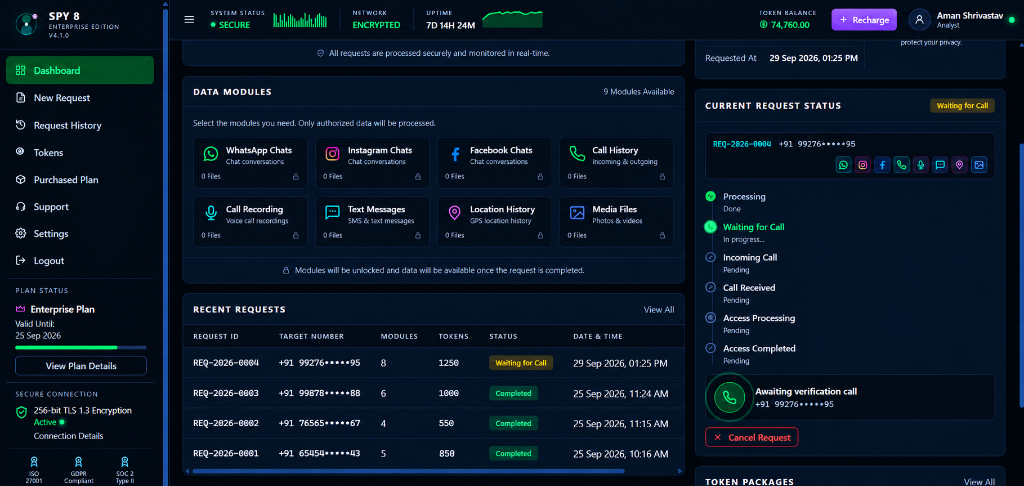The image size is (1024, 486).
Task: Click the ENCRYPTED network status
Action: (376, 25)
